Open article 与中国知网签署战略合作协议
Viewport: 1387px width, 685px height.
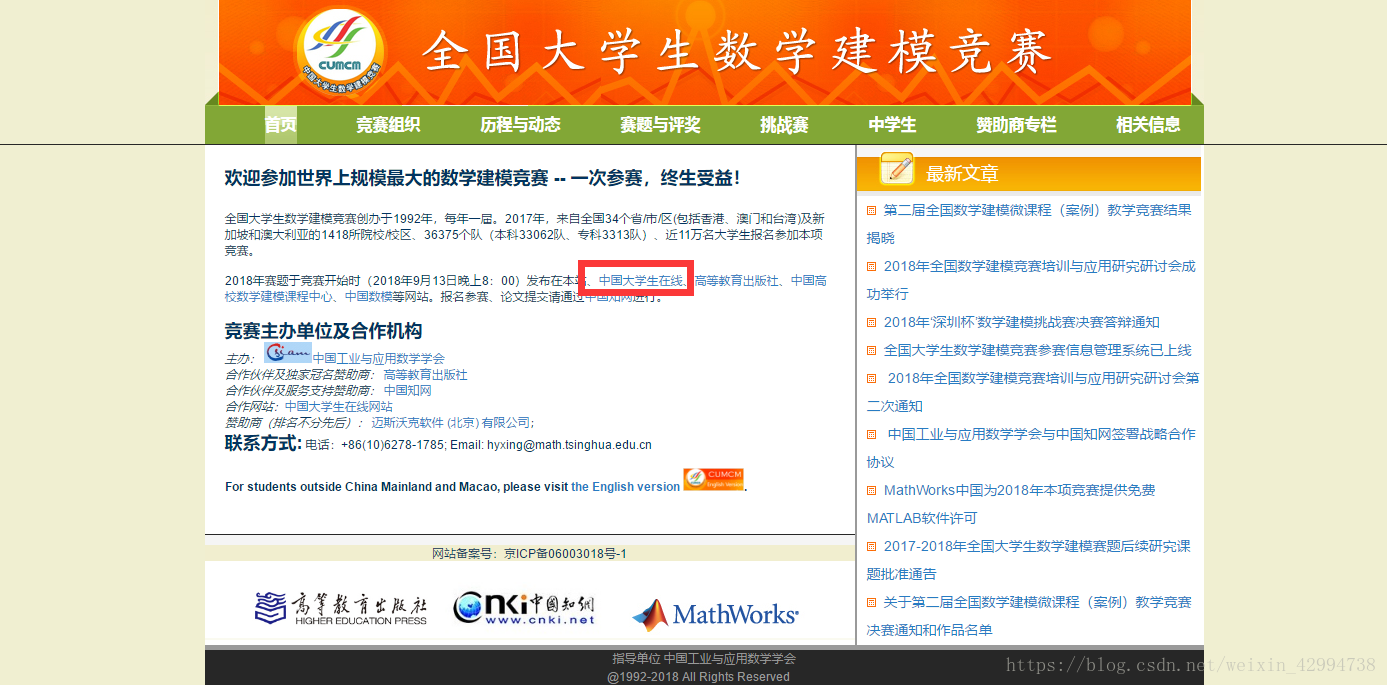(1031, 448)
